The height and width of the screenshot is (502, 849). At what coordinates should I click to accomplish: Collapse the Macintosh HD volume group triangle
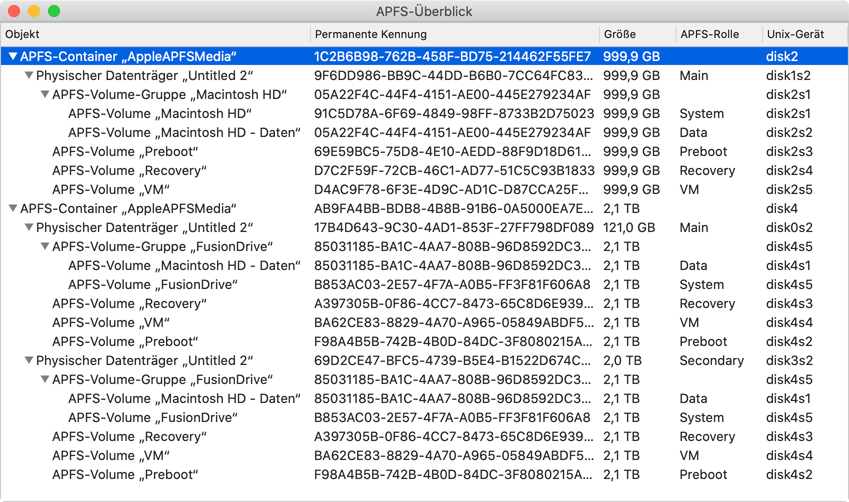pos(45,94)
